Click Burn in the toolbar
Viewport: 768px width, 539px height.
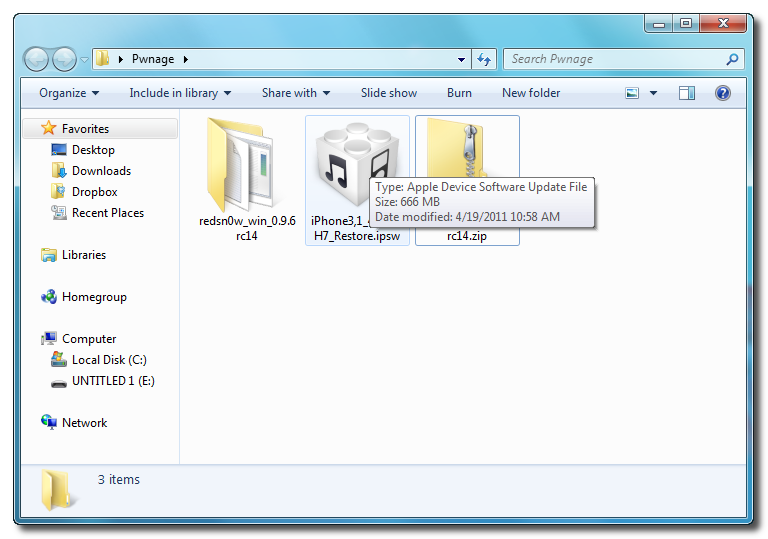459,93
